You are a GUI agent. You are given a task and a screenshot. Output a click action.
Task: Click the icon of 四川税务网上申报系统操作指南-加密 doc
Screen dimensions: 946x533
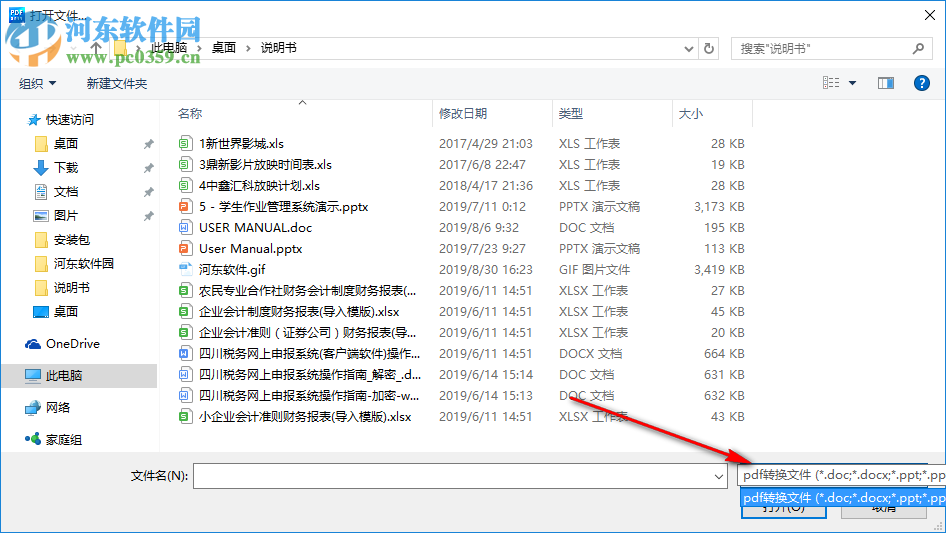point(185,395)
